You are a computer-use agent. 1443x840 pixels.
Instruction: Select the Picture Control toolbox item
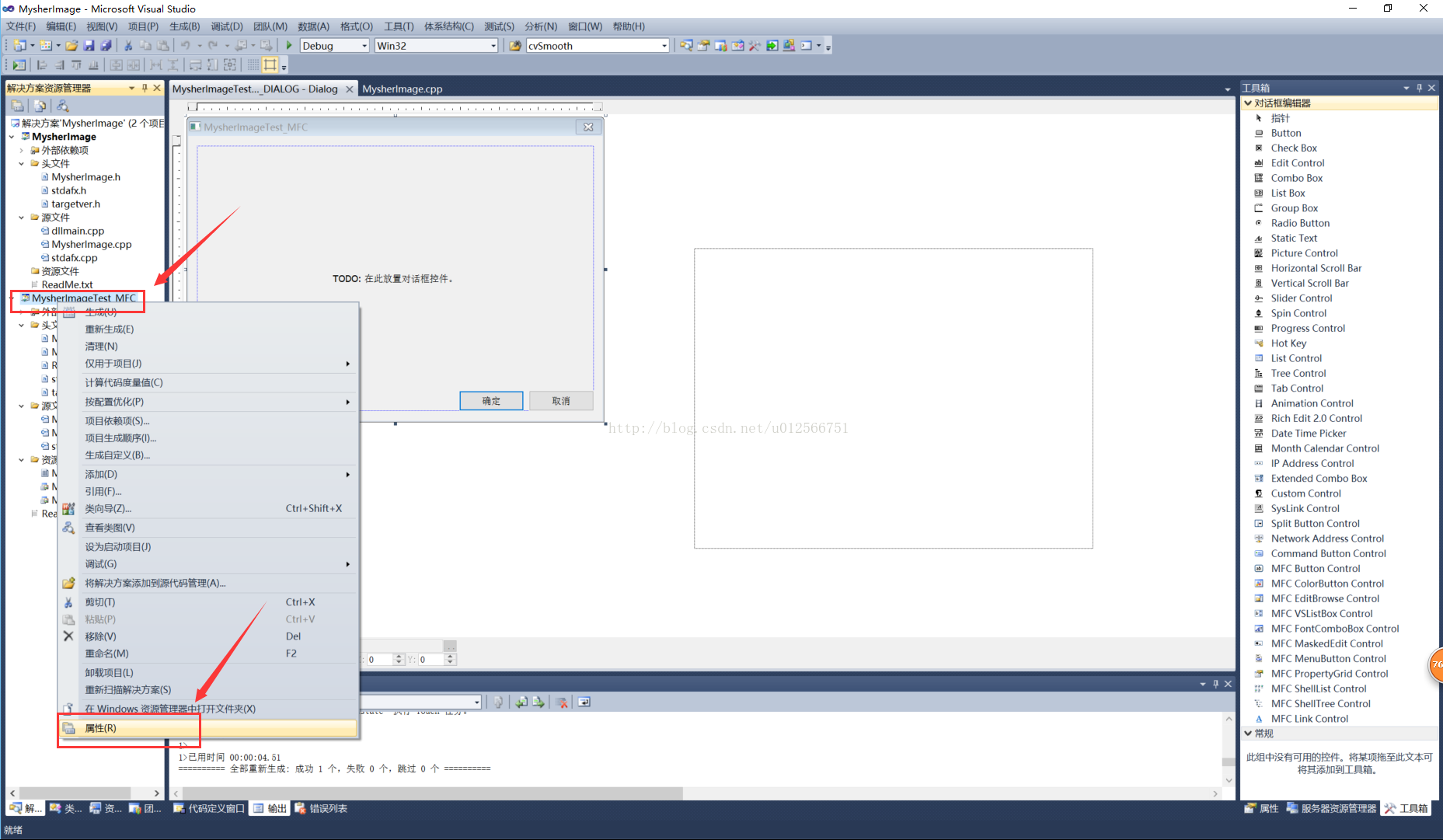pos(1304,253)
